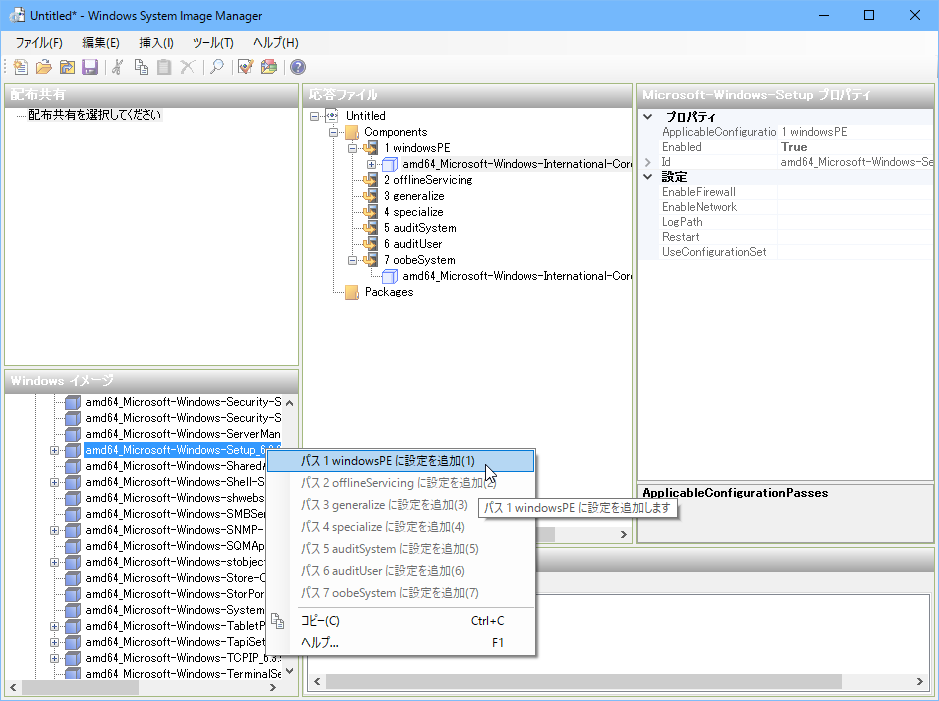Click the International-Core component icon under windowsPE
939x701 pixels.
(390, 164)
